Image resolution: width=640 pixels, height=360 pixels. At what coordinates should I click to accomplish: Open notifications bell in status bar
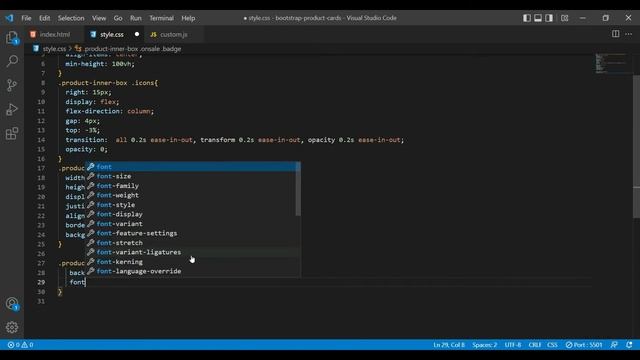tap(629, 345)
